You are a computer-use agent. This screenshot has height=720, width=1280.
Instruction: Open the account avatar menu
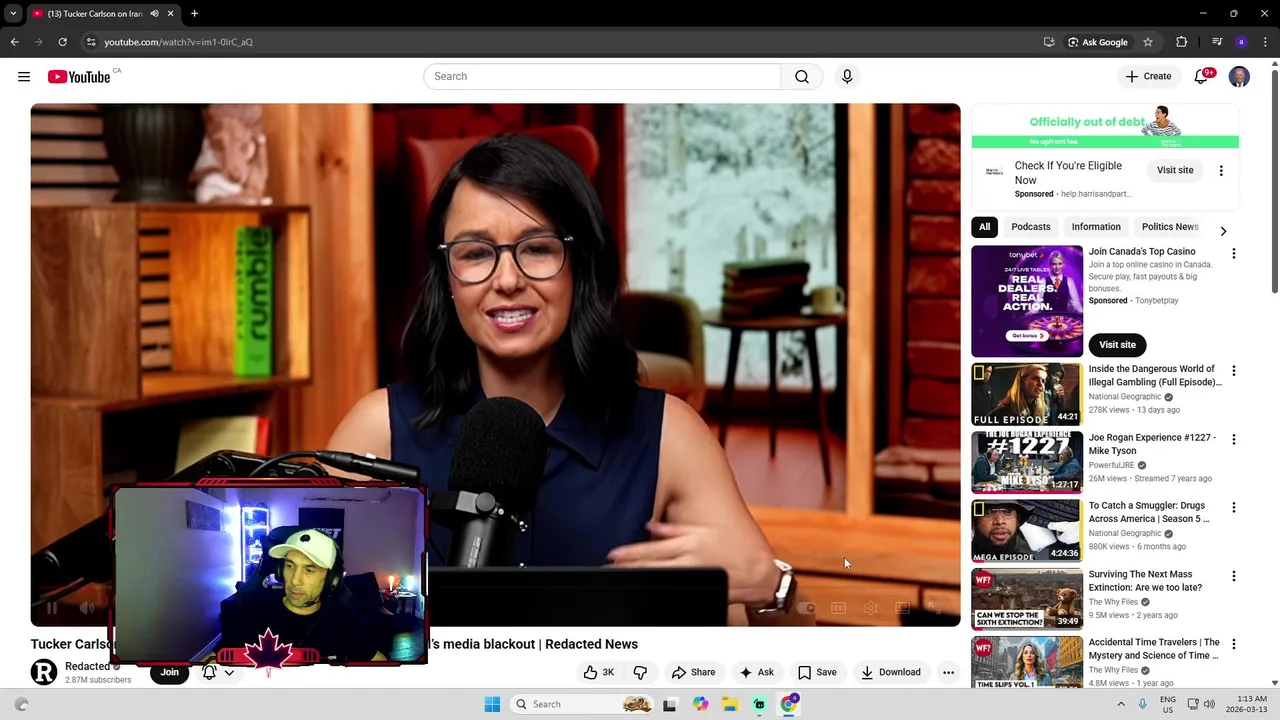[x=1239, y=77]
